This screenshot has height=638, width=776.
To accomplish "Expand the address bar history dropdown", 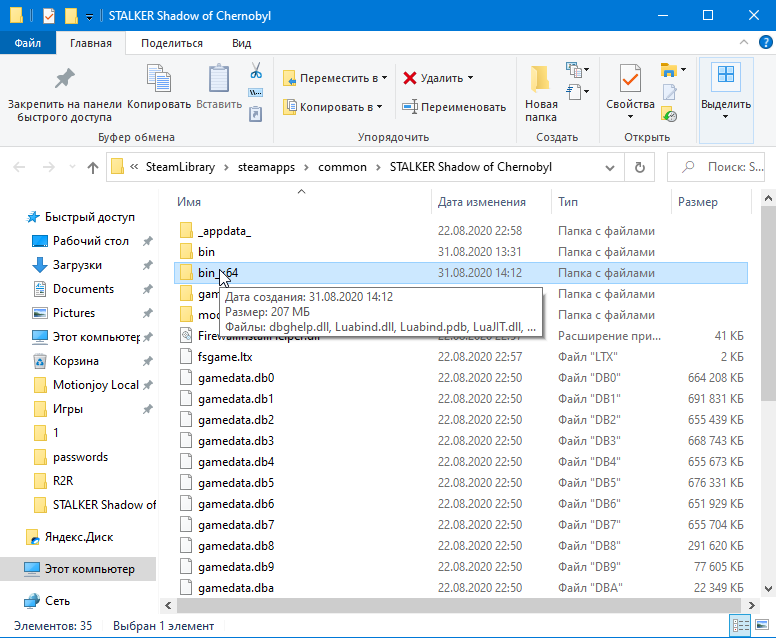I will tap(610, 168).
